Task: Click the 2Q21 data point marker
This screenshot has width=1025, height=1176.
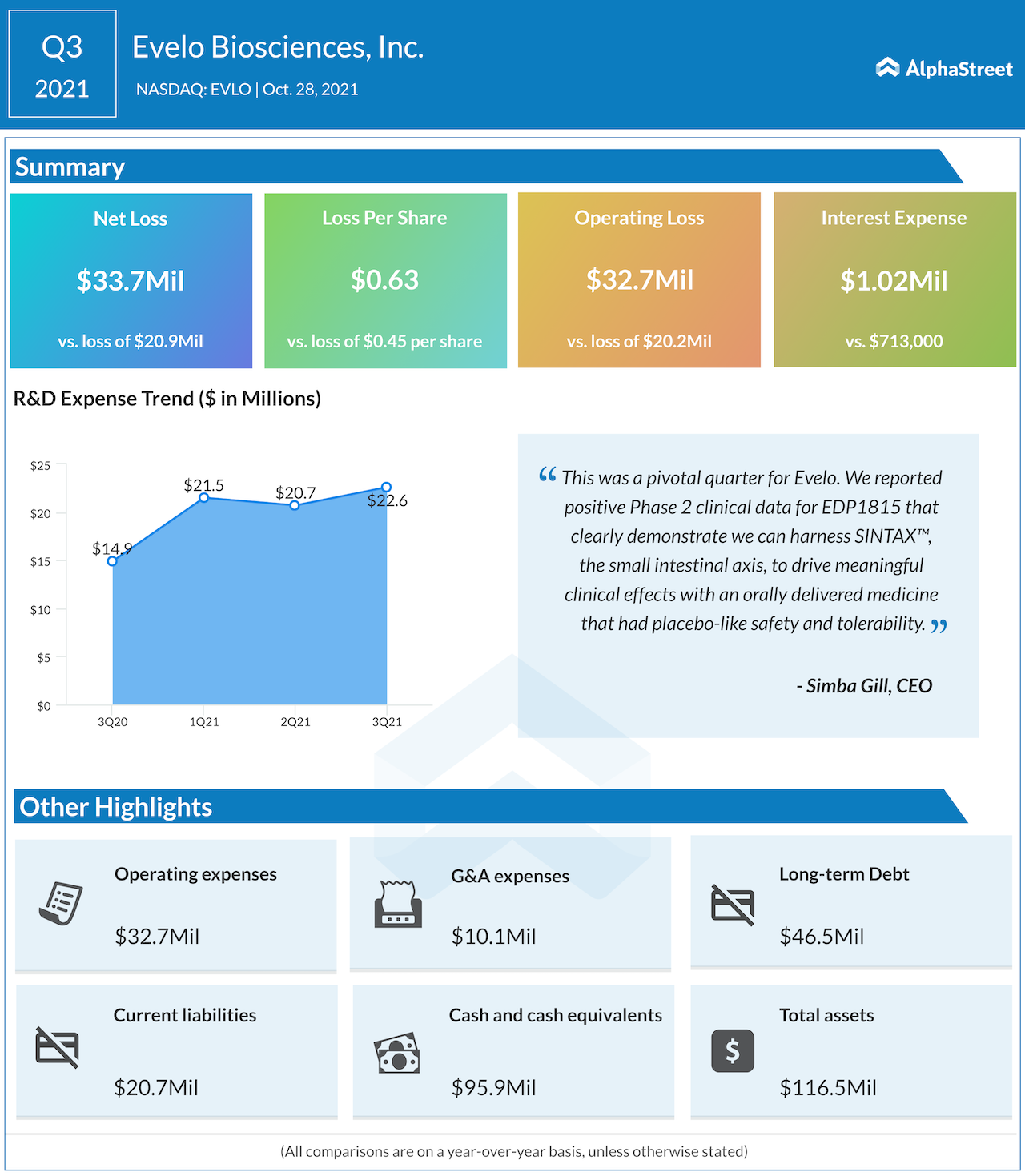Action: click(x=295, y=505)
